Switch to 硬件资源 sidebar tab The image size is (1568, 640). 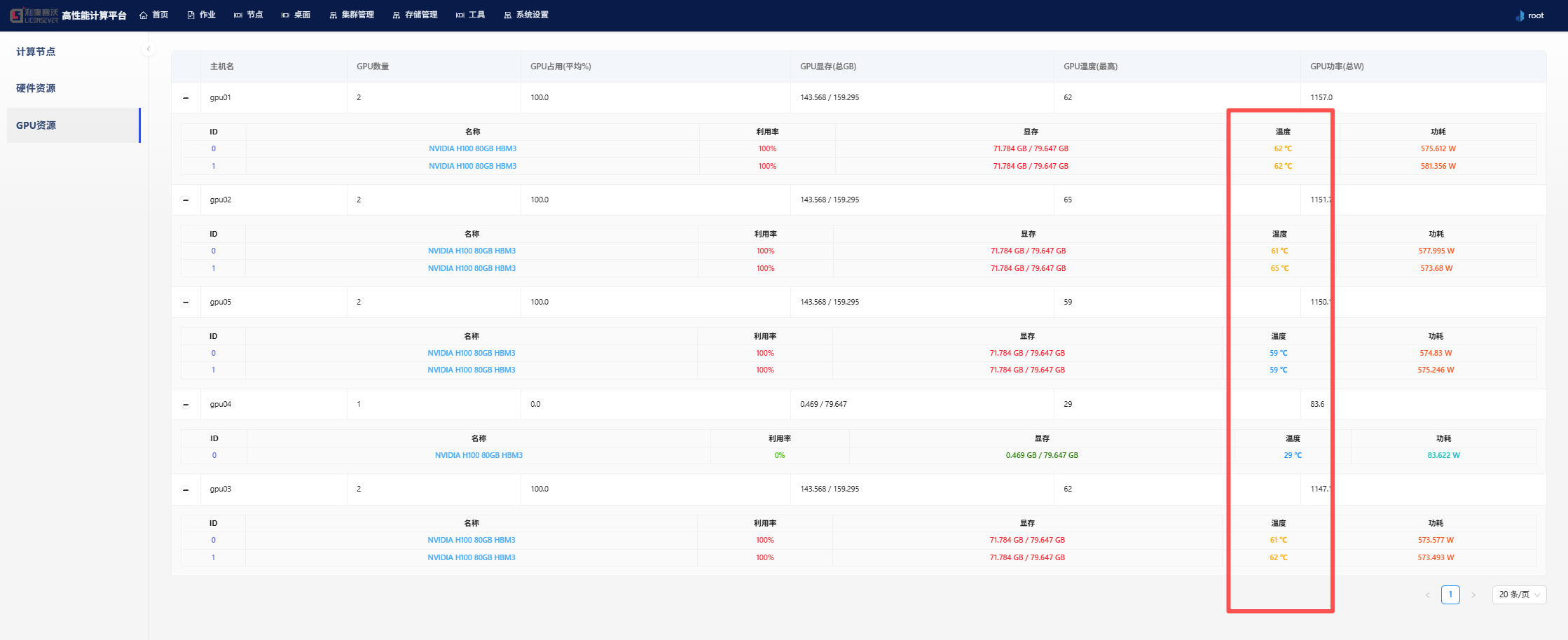pyautogui.click(x=36, y=88)
